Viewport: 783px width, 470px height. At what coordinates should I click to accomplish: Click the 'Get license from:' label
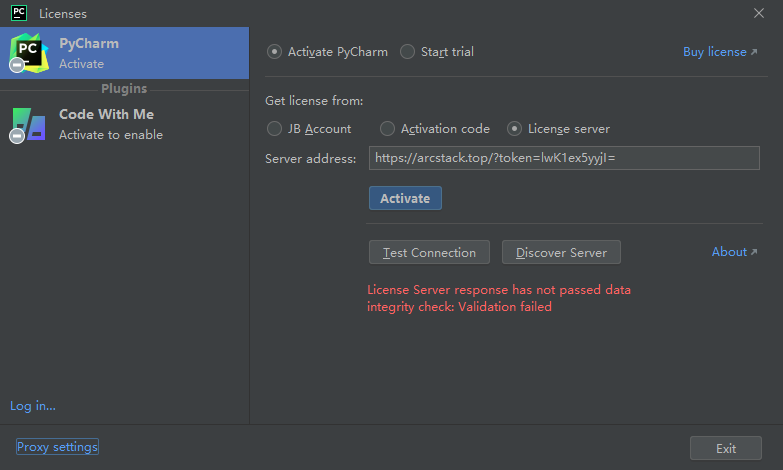[x=314, y=101]
